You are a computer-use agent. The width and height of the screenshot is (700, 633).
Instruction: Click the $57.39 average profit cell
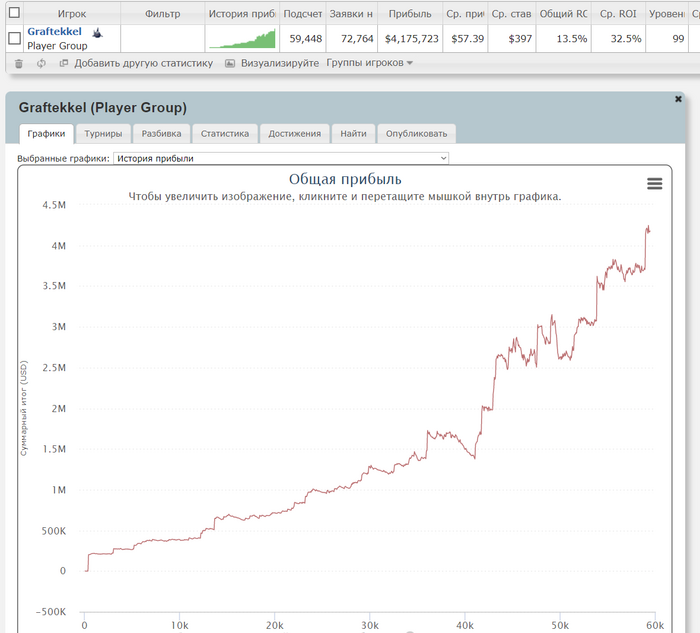pos(467,39)
